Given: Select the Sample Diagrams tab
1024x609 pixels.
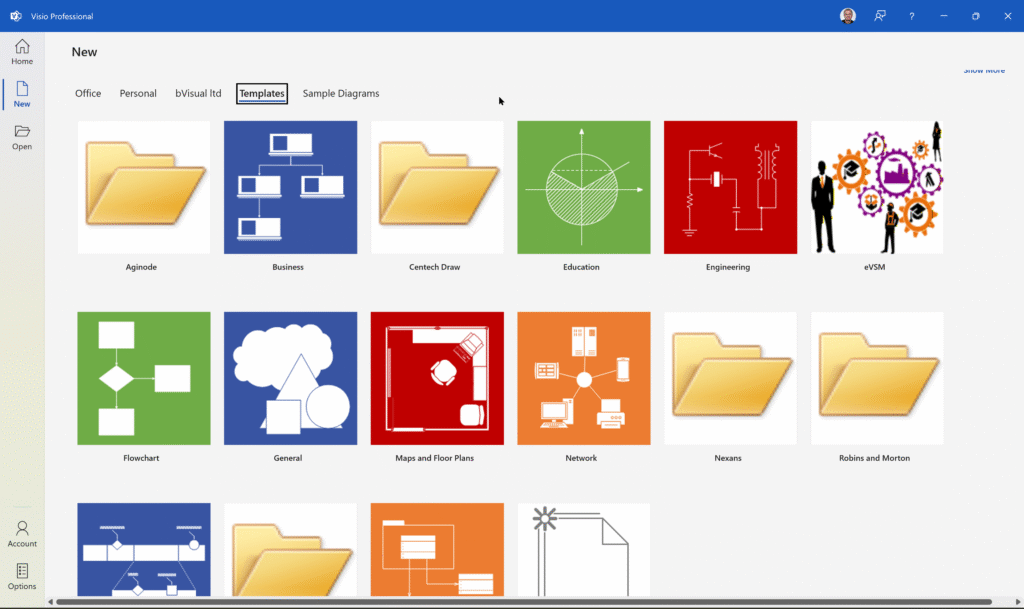Looking at the screenshot, I should [x=341, y=93].
